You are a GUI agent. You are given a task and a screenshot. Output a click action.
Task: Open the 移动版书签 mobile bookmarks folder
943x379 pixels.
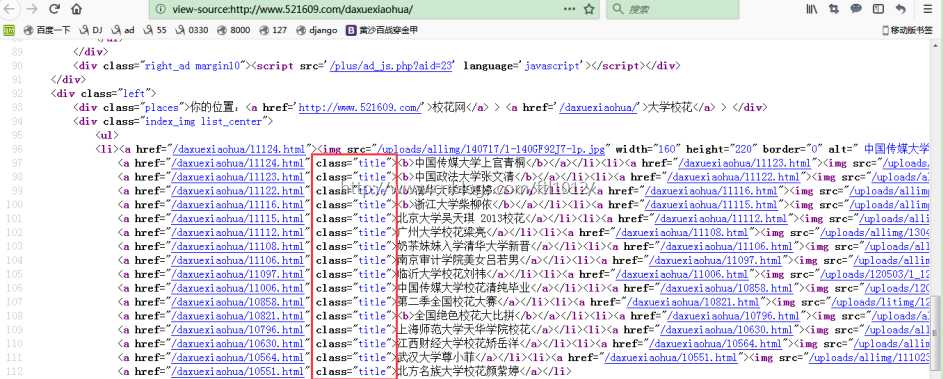pyautogui.click(x=907, y=30)
